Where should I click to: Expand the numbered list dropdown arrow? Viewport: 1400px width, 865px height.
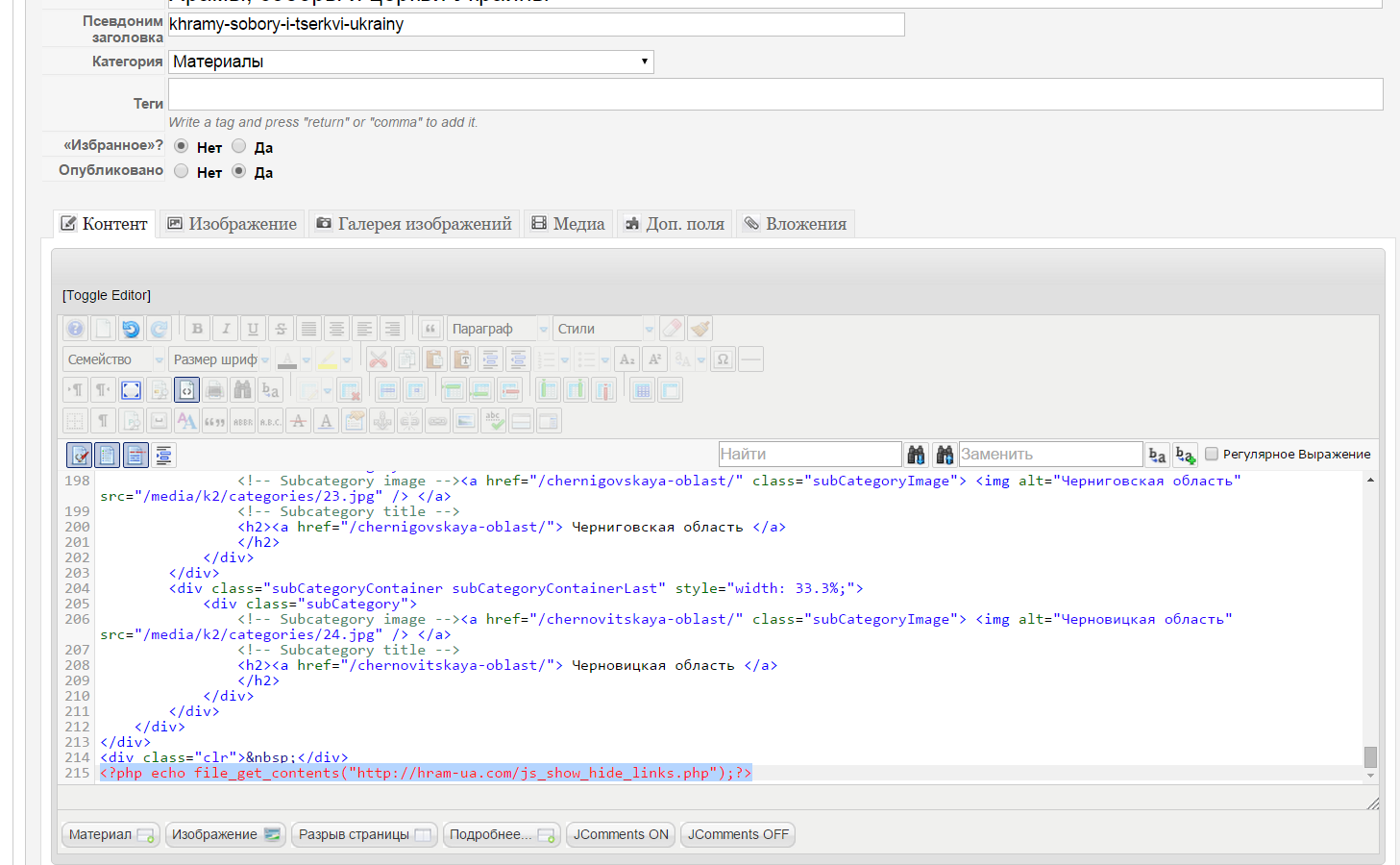565,359
